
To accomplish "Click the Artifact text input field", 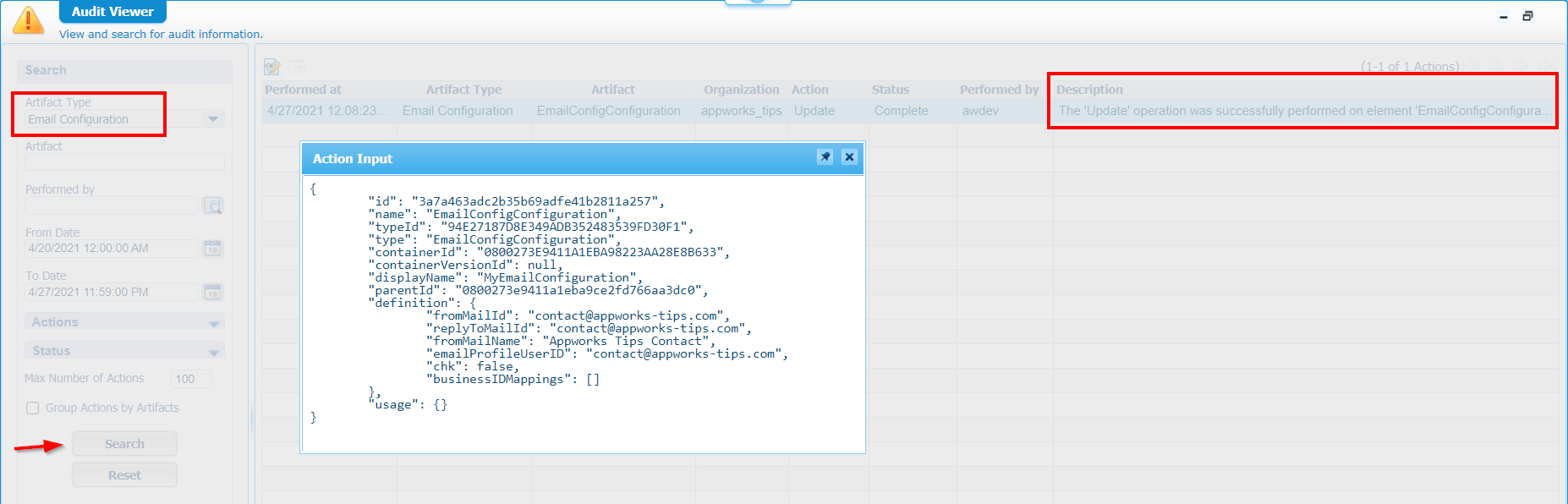I will (124, 162).
